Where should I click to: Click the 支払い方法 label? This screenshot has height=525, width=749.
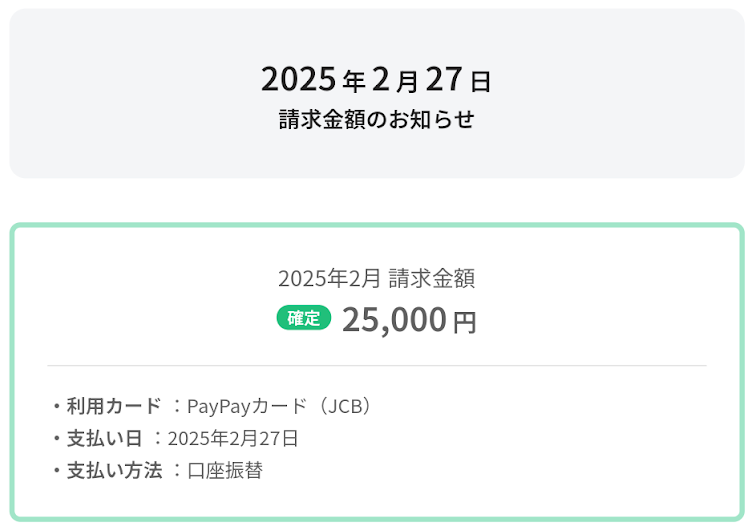pyautogui.click(x=113, y=470)
